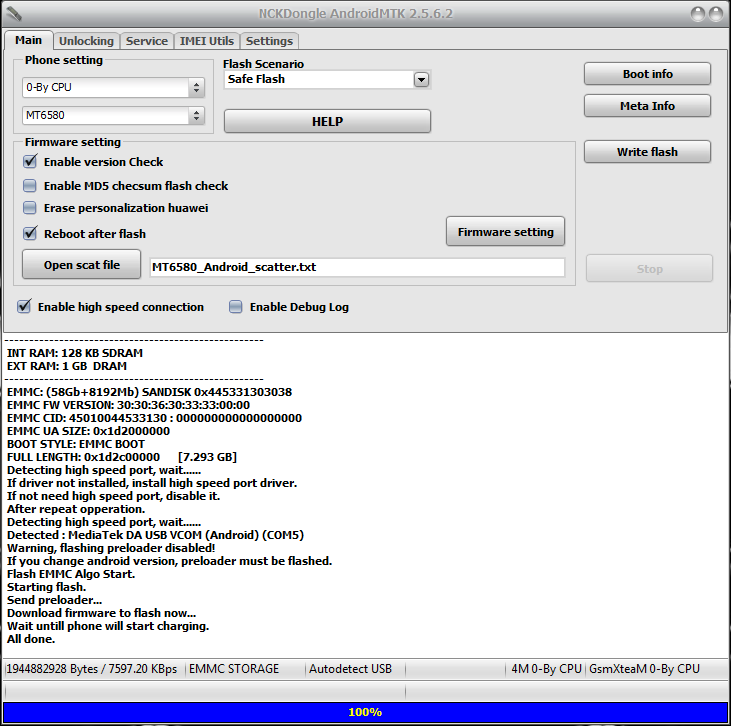Click the first round window button in the title bar
The image size is (731, 726).
[x=697, y=14]
